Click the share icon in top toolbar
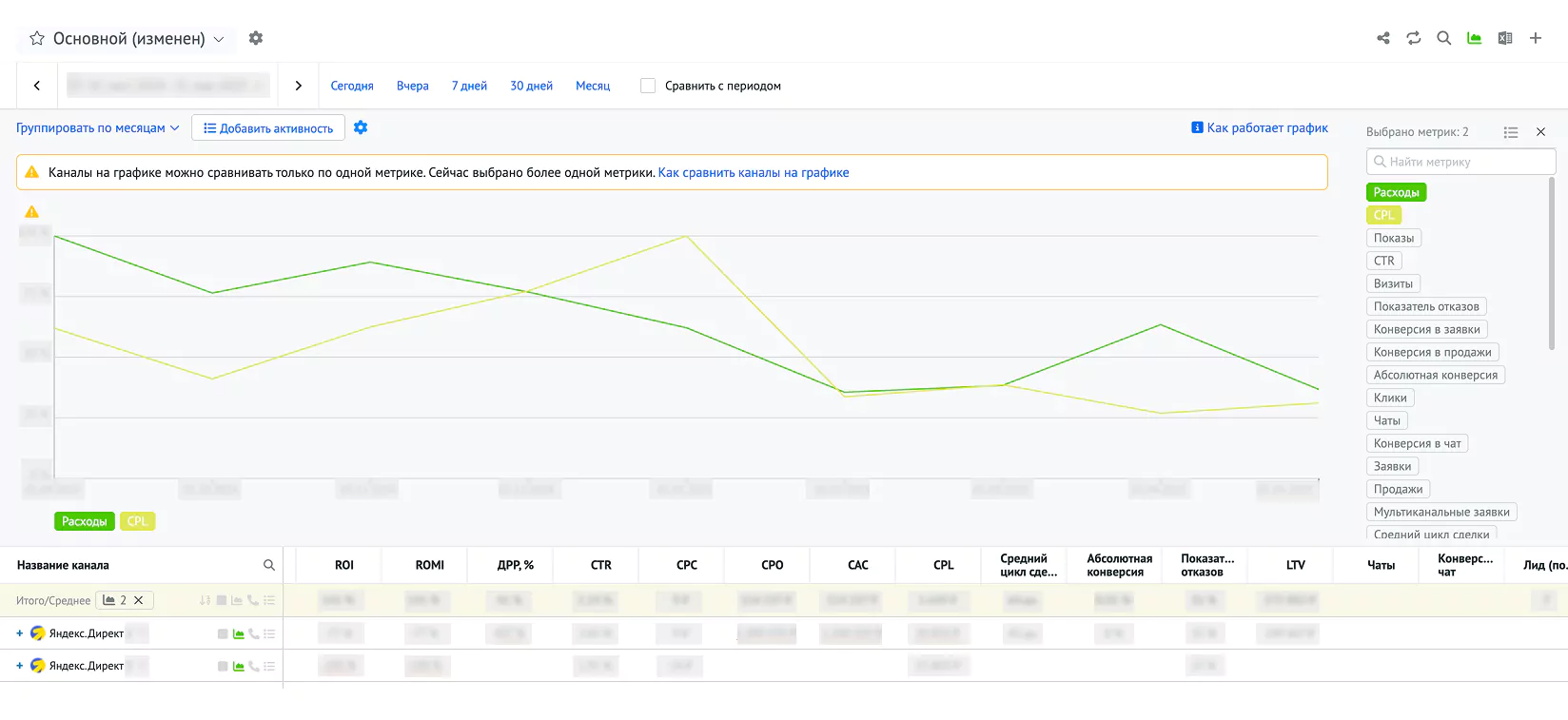Image resolution: width=1568 pixels, height=720 pixels. click(1383, 38)
